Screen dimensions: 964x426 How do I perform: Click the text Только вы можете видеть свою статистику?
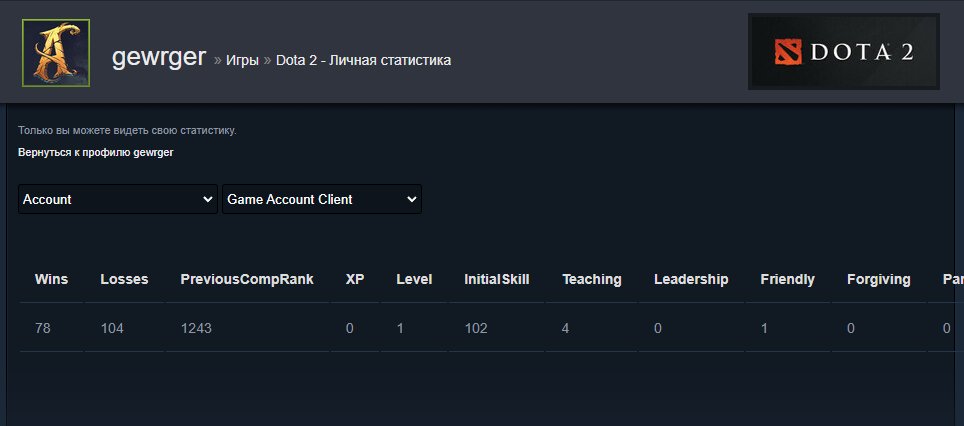(127, 130)
